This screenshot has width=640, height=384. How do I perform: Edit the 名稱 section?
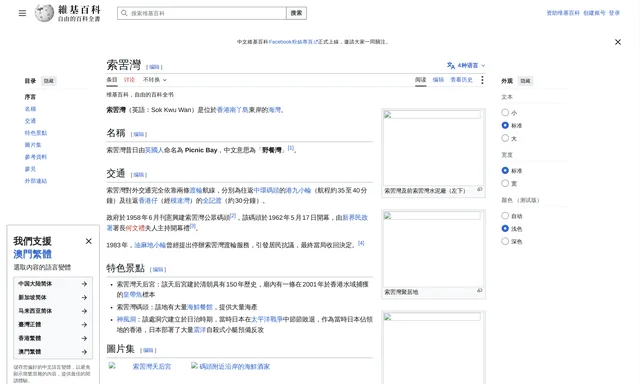click(139, 134)
